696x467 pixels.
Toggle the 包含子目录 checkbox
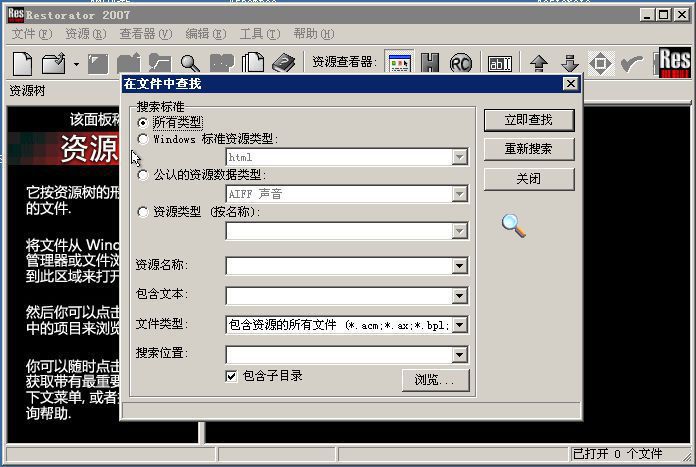[x=231, y=376]
